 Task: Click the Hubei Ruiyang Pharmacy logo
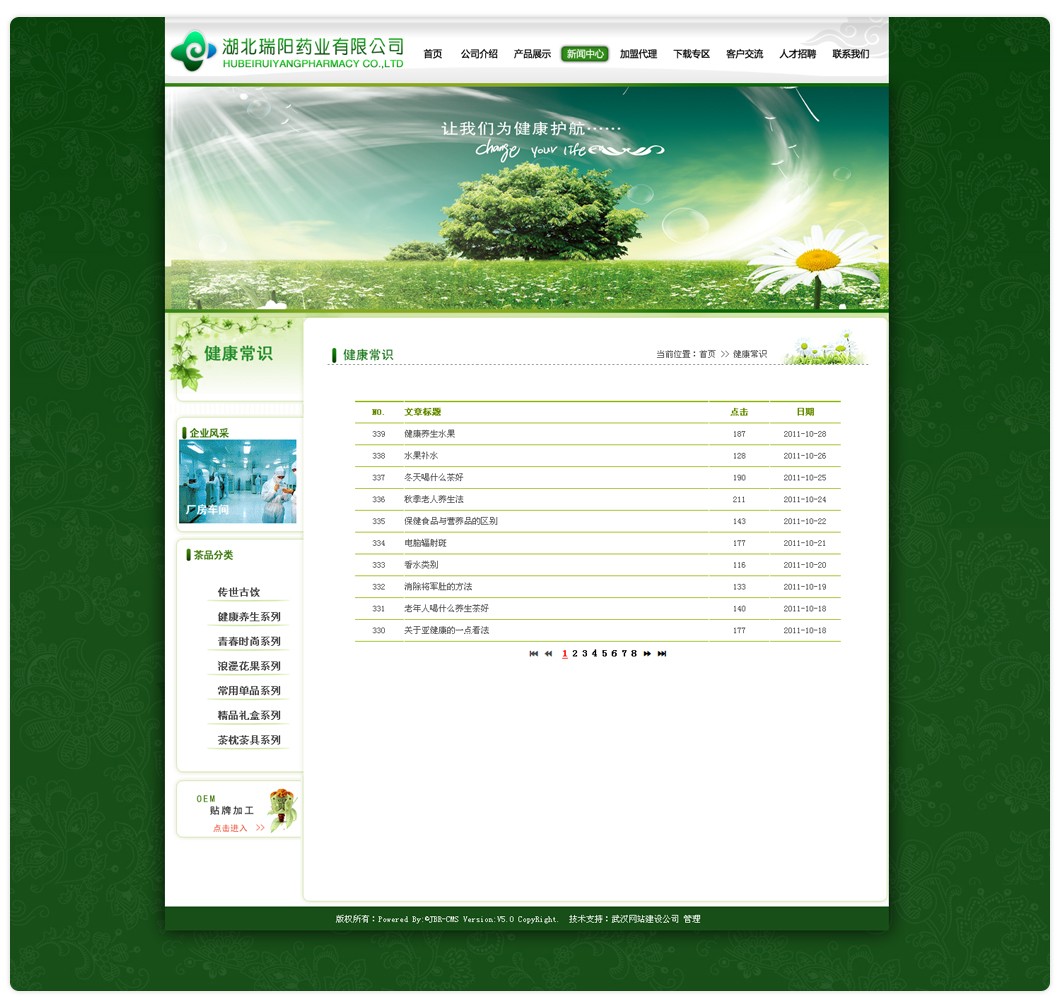[287, 51]
